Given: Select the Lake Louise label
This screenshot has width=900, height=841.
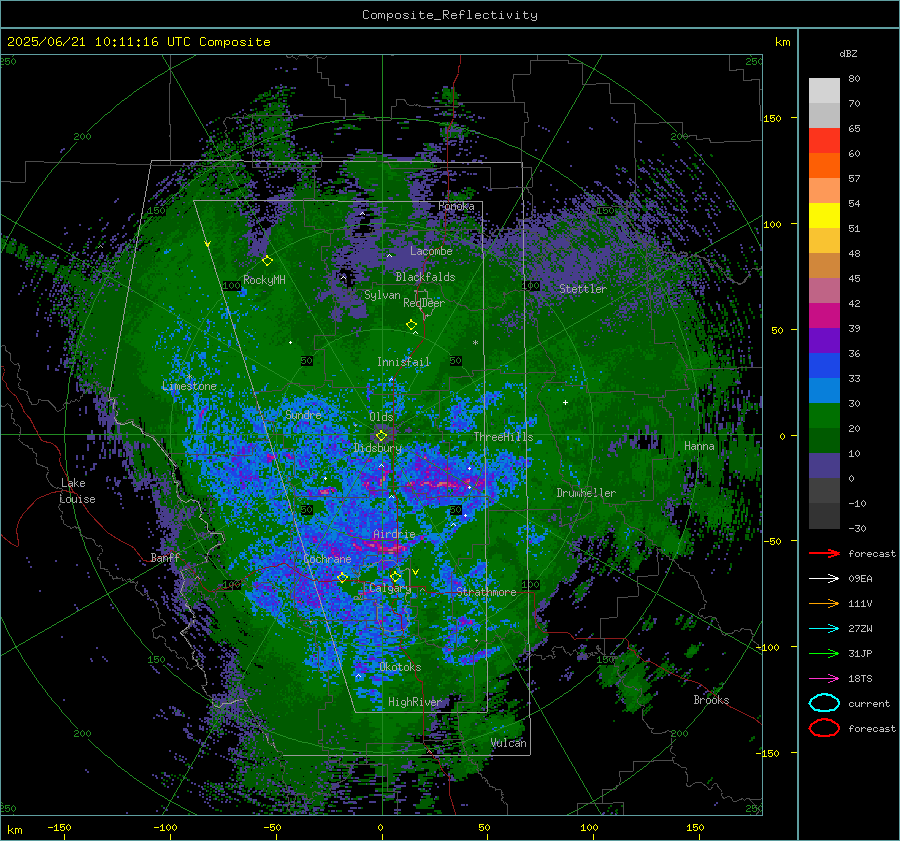Looking at the screenshot, I should pyautogui.click(x=77, y=491).
